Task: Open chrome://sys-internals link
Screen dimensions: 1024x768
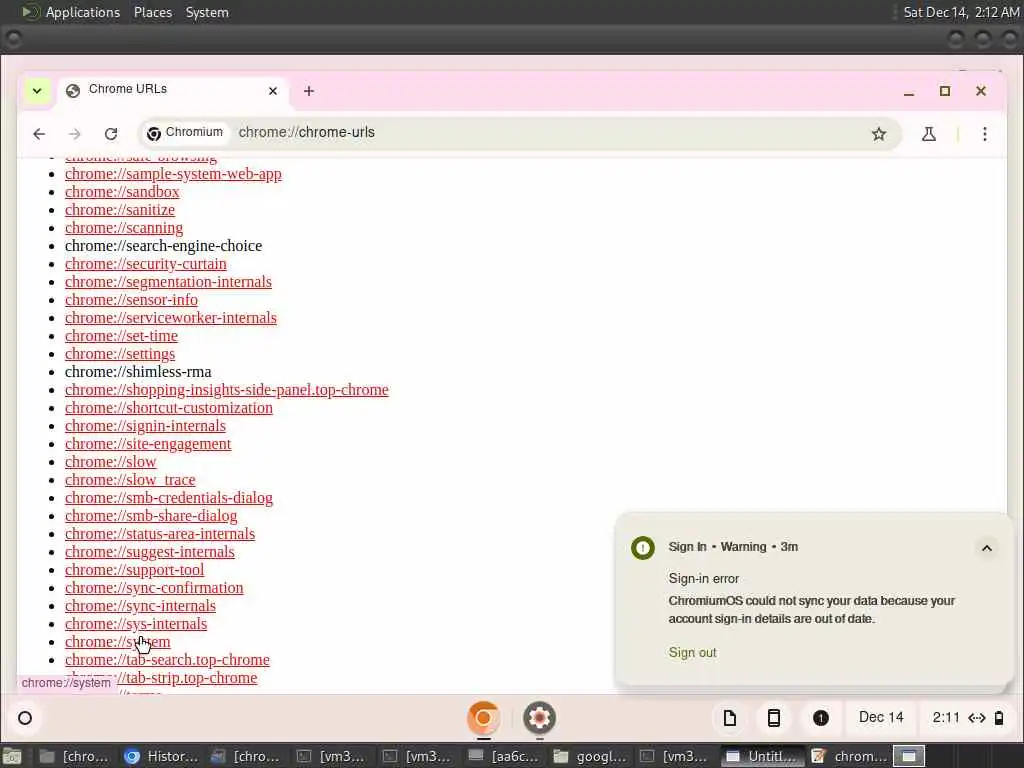Action: pos(136,624)
